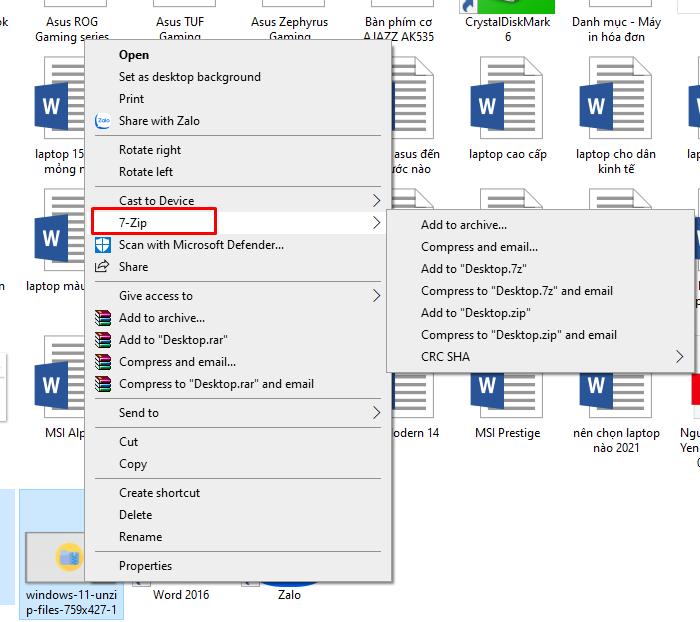Choose Copy from the context menu
The height and width of the screenshot is (622, 700).
pos(238,464)
